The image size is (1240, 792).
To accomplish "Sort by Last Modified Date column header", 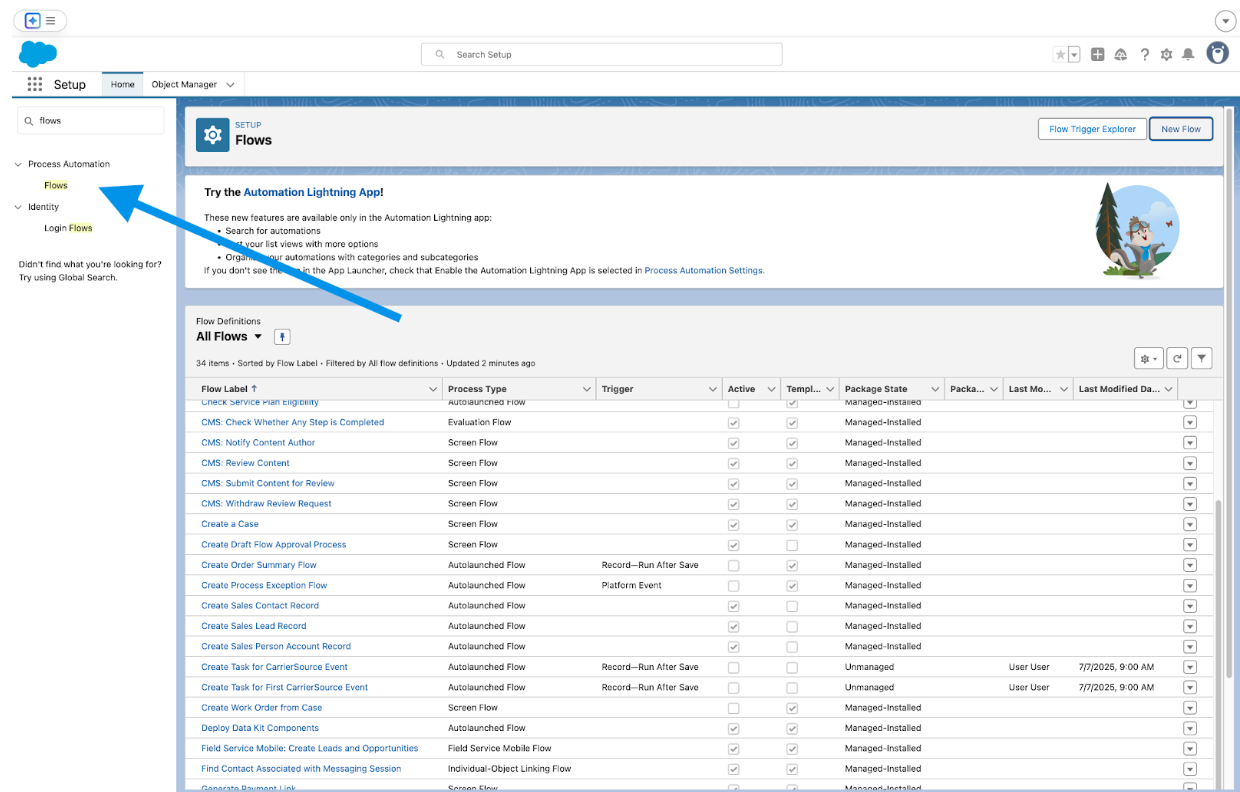I will coord(1118,389).
